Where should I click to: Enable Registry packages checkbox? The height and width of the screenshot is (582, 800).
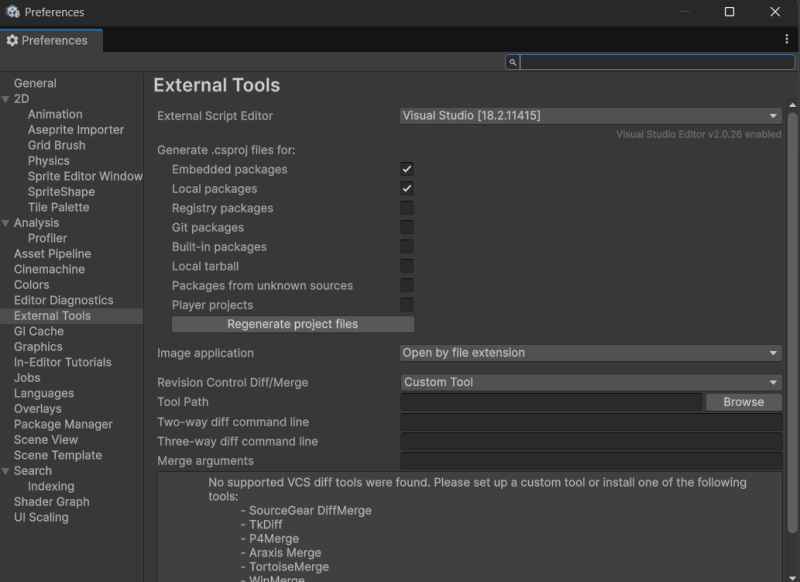[407, 208]
